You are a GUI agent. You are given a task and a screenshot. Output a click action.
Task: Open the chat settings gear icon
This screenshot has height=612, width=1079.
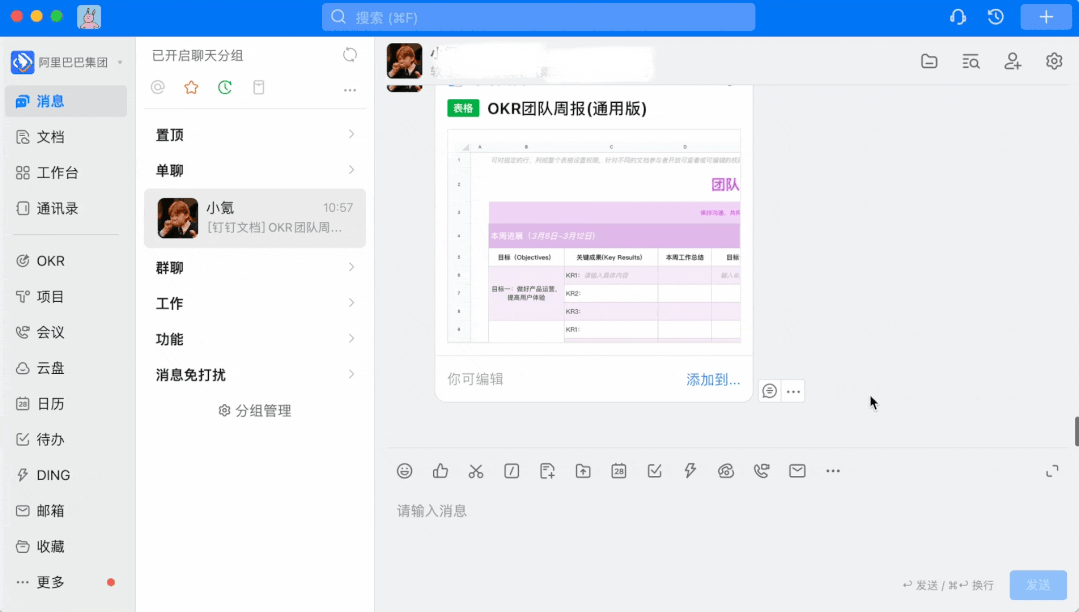(1054, 61)
